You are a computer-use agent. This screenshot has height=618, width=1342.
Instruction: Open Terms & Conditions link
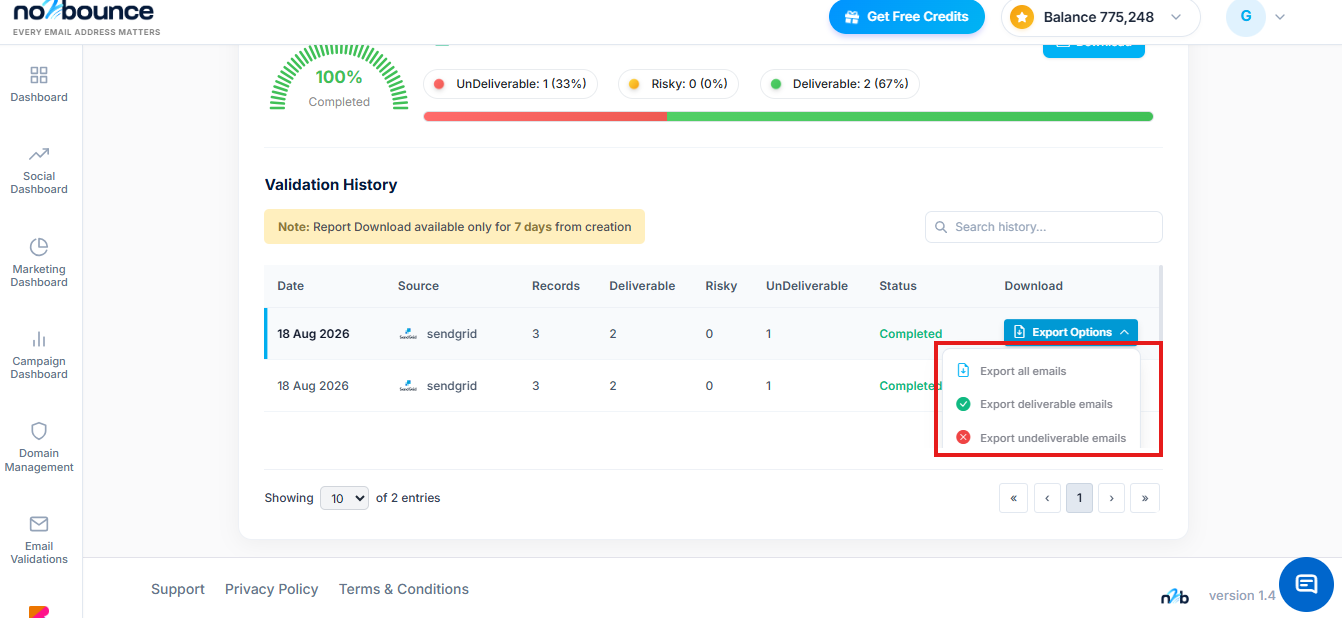(404, 589)
